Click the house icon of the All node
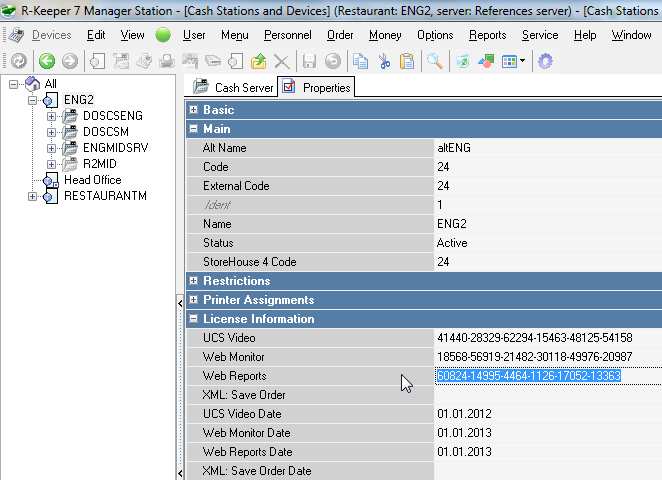This screenshot has height=480, width=662. pyautogui.click(x=33, y=84)
